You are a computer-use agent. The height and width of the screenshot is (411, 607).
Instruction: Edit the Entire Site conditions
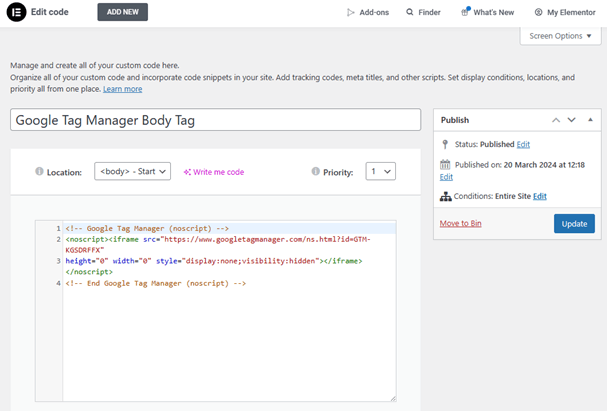(x=540, y=196)
